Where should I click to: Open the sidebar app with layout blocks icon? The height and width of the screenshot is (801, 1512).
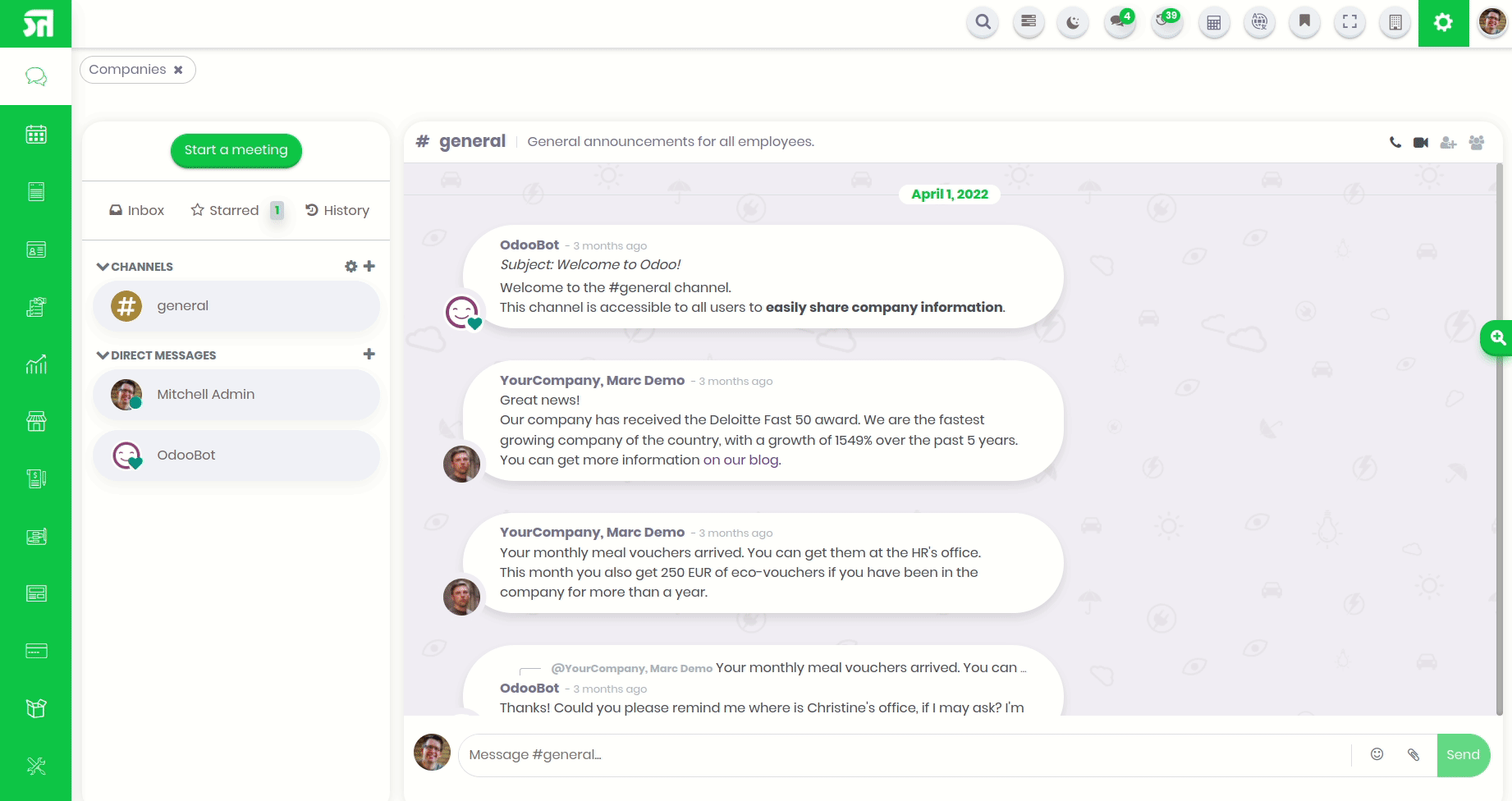36,593
